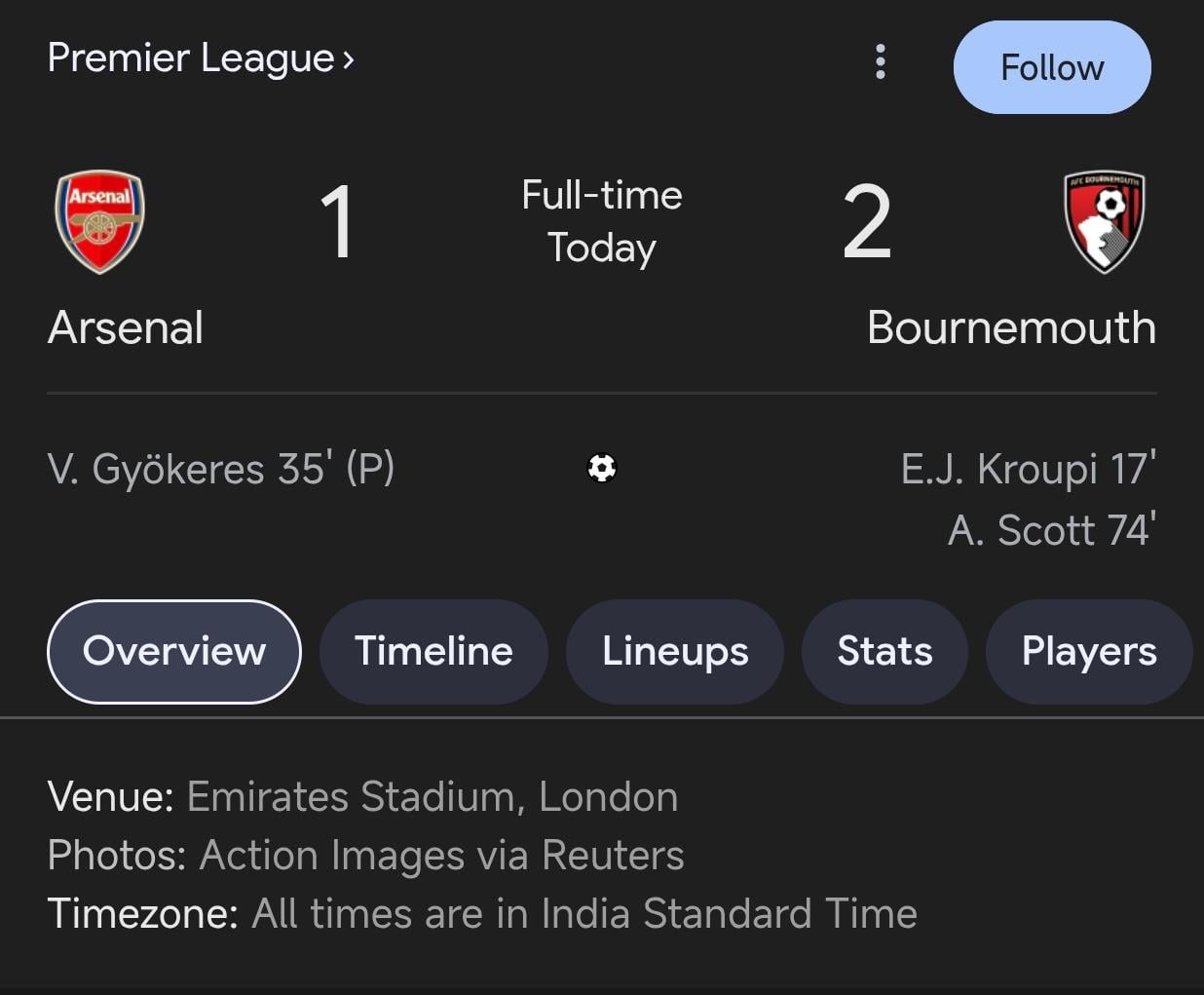Go to the Players tab
The image size is (1204, 995).
coord(1088,651)
